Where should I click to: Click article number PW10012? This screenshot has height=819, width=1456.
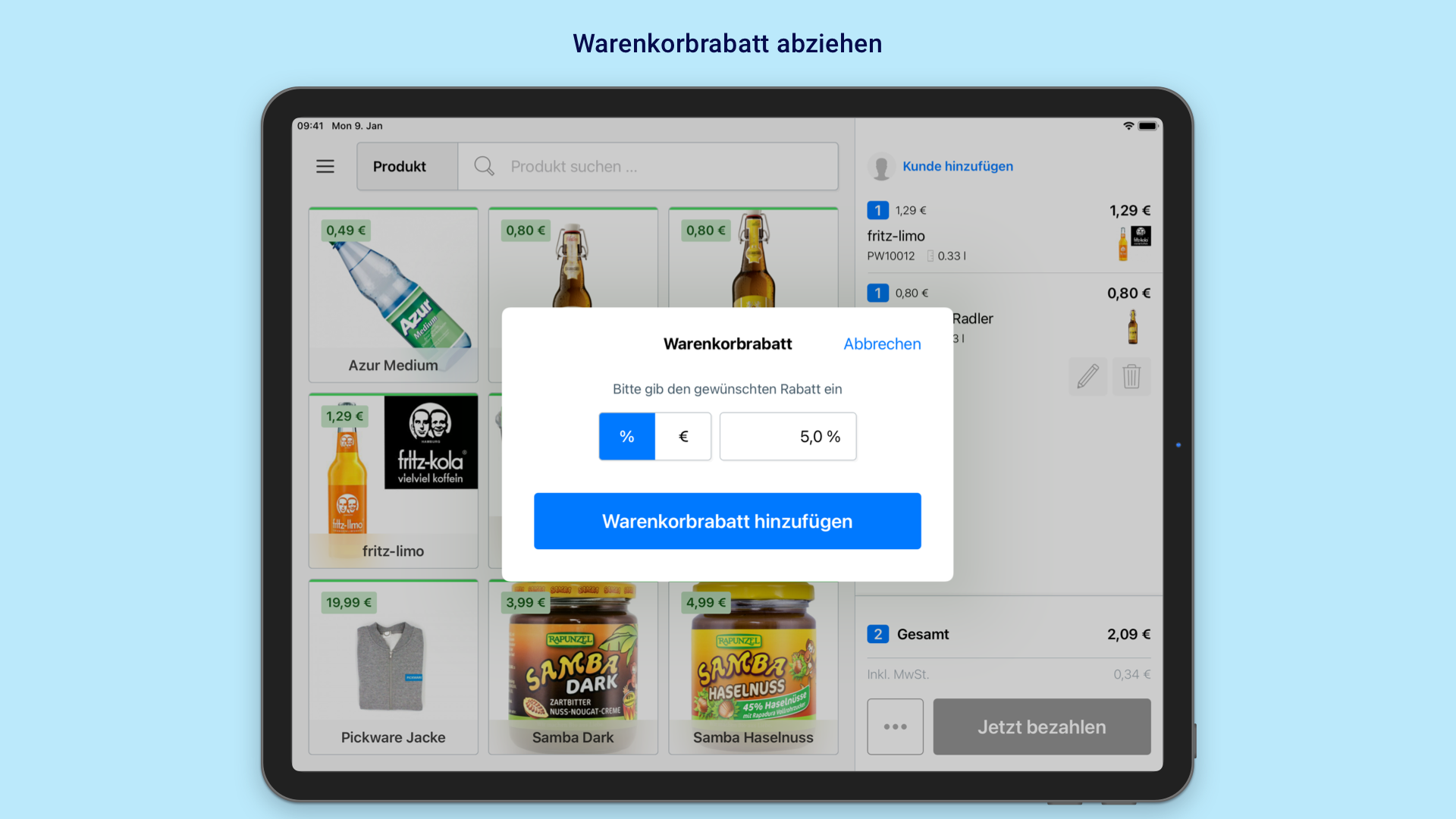pyautogui.click(x=891, y=256)
